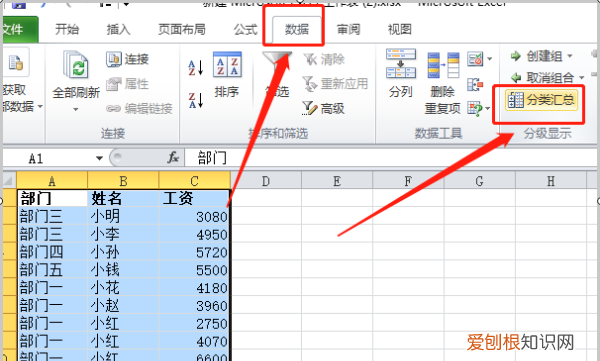Click the select-all corner of the sheet
600x361 pixels.
[x=9, y=181]
